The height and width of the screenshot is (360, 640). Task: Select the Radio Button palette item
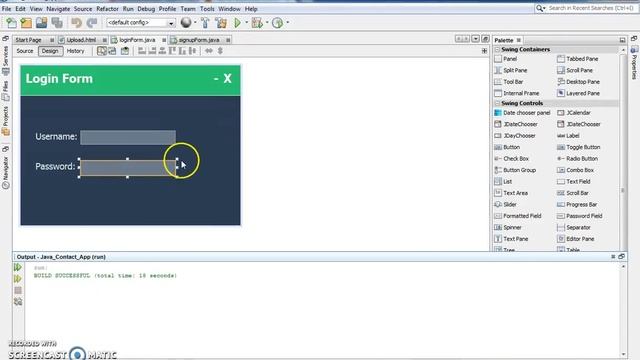(x=578, y=159)
